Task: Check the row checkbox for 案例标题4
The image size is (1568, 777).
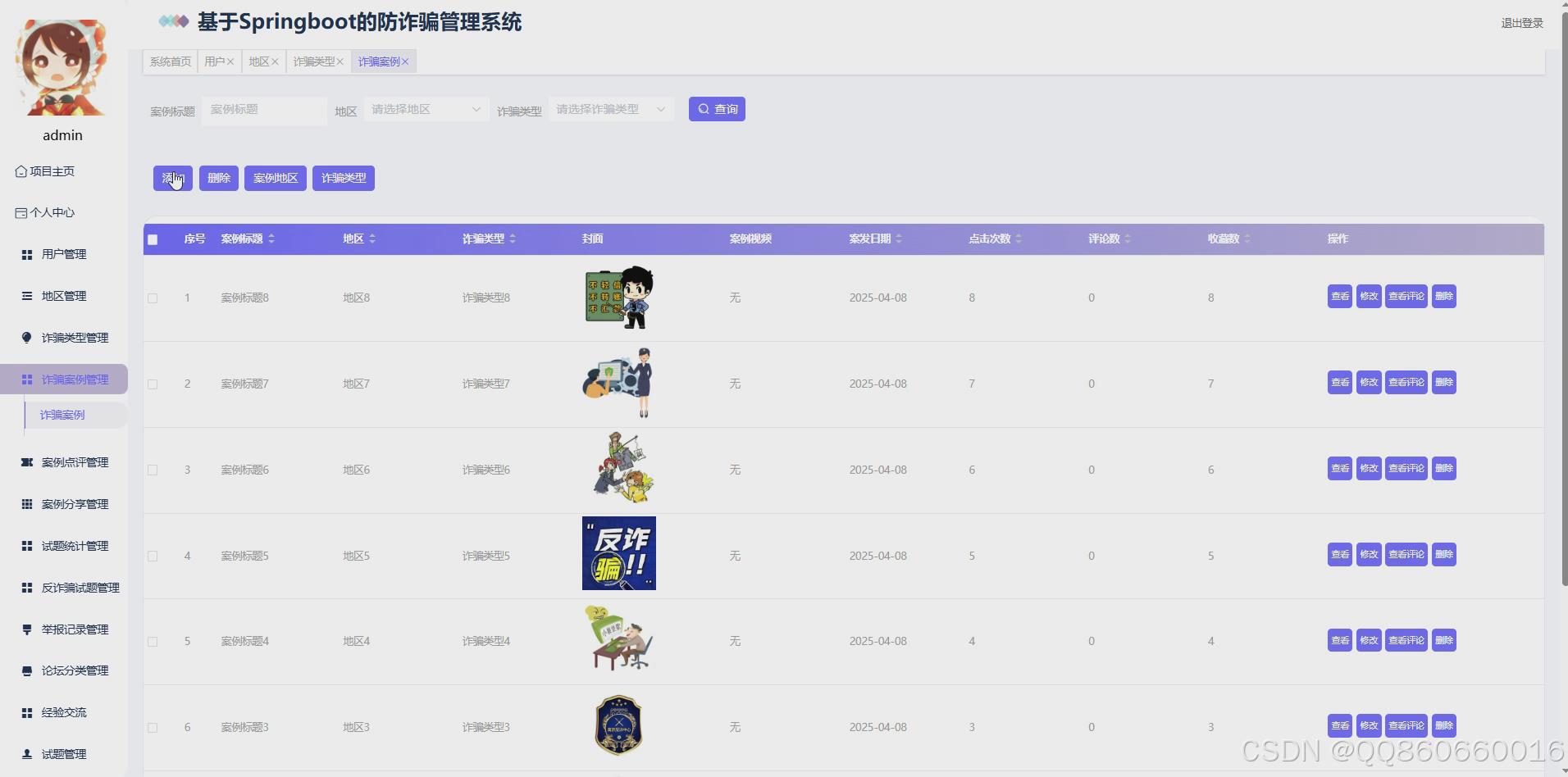Action: 153,642
